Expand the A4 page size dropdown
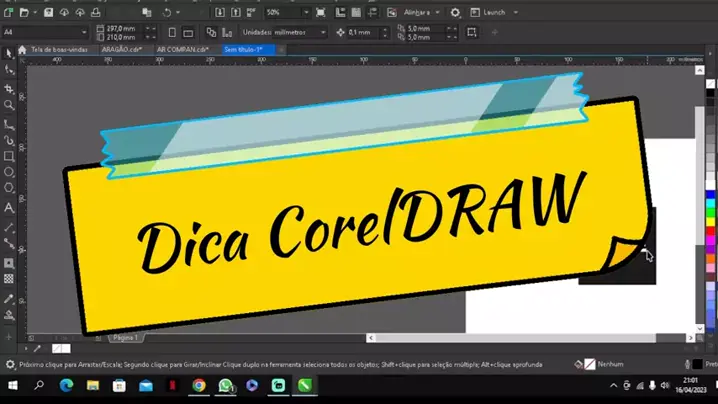Screen dimensions: 718x404 tap(40, 32)
